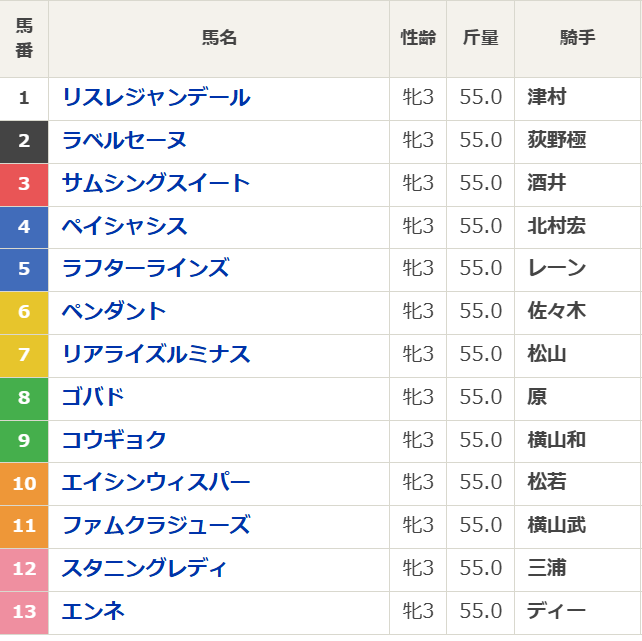Click horse name リアライズルミナス
This screenshot has width=642, height=641.
pyautogui.click(x=156, y=355)
